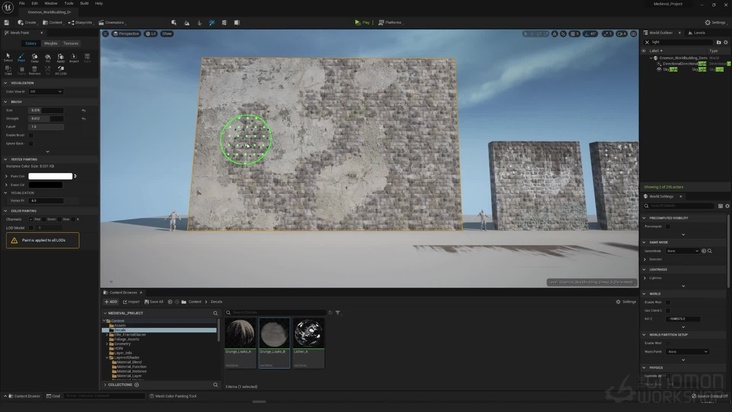Open the Blueprints toolbar menu
Viewport: 732px width, 412px height.
click(x=80, y=22)
